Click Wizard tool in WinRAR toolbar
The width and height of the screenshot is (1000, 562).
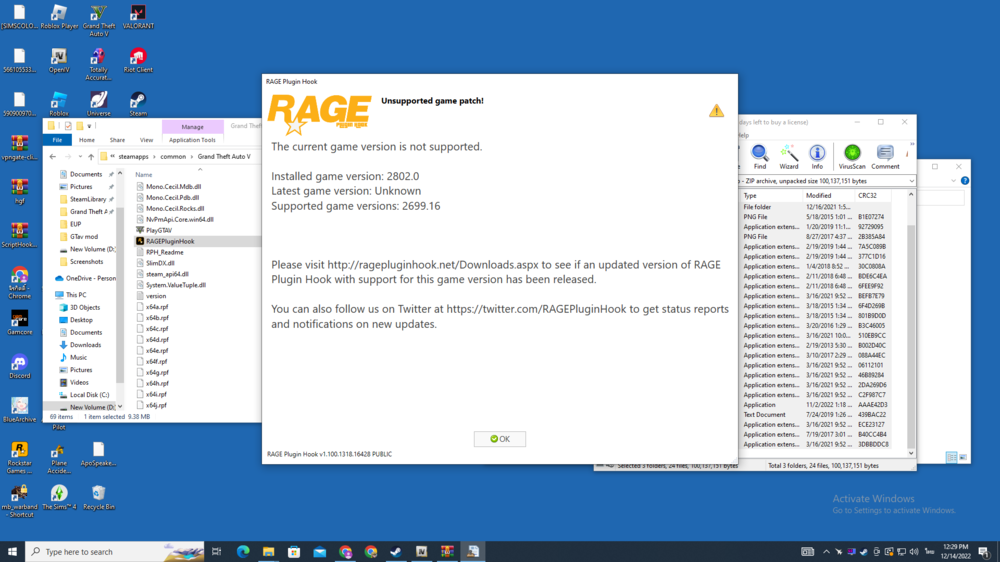click(788, 156)
